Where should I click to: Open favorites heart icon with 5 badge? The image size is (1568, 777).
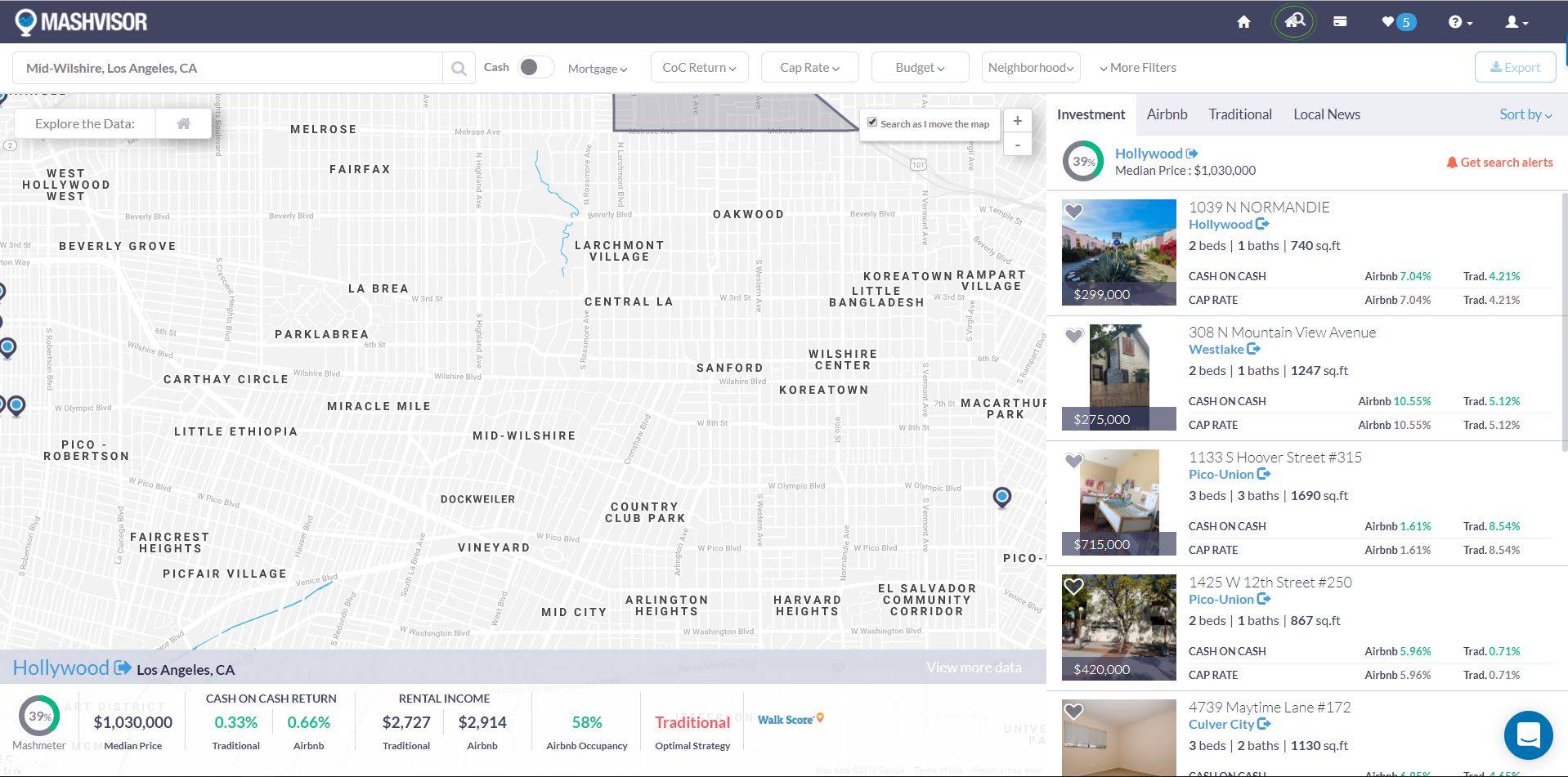pyautogui.click(x=1397, y=22)
